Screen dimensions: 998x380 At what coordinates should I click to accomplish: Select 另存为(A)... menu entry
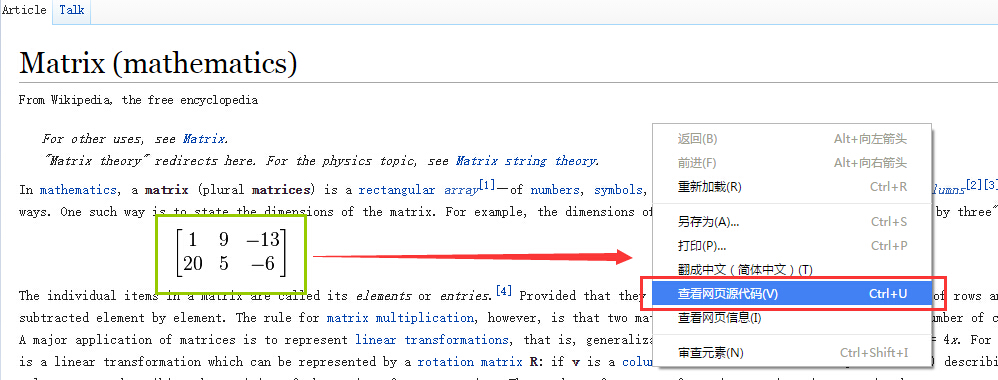pyautogui.click(x=792, y=222)
